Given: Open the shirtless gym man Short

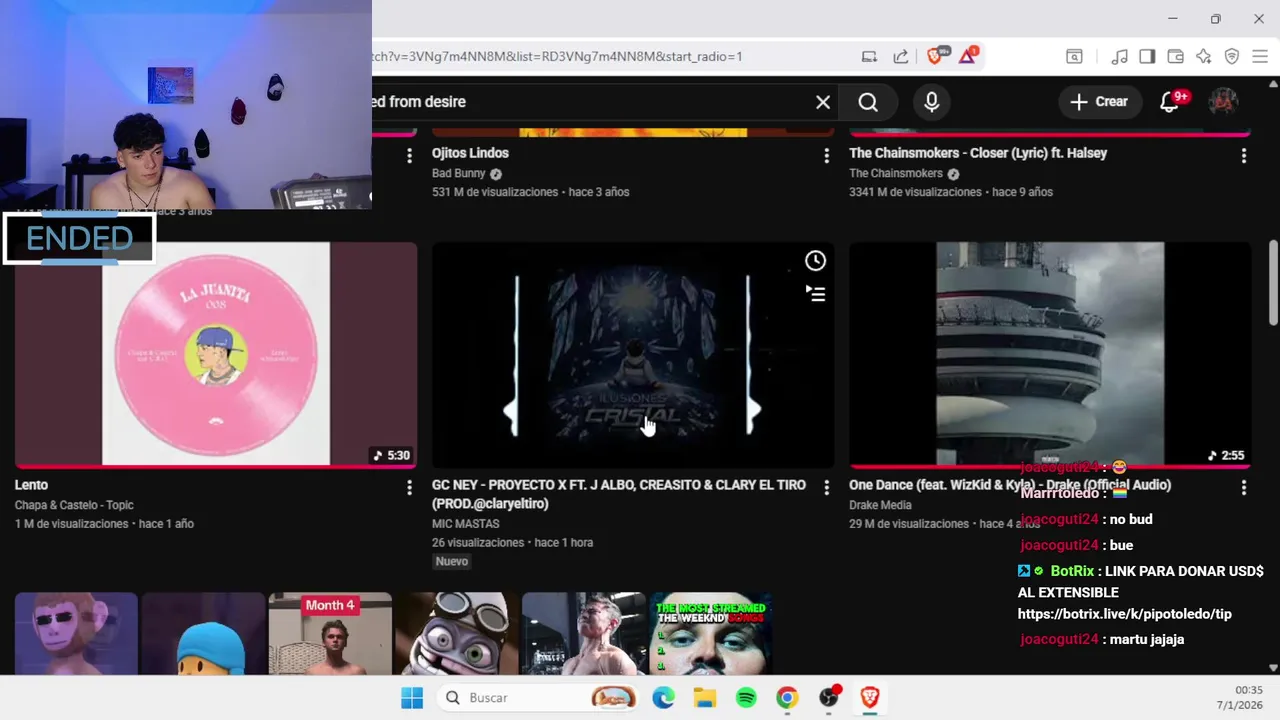Looking at the screenshot, I should click(584, 634).
